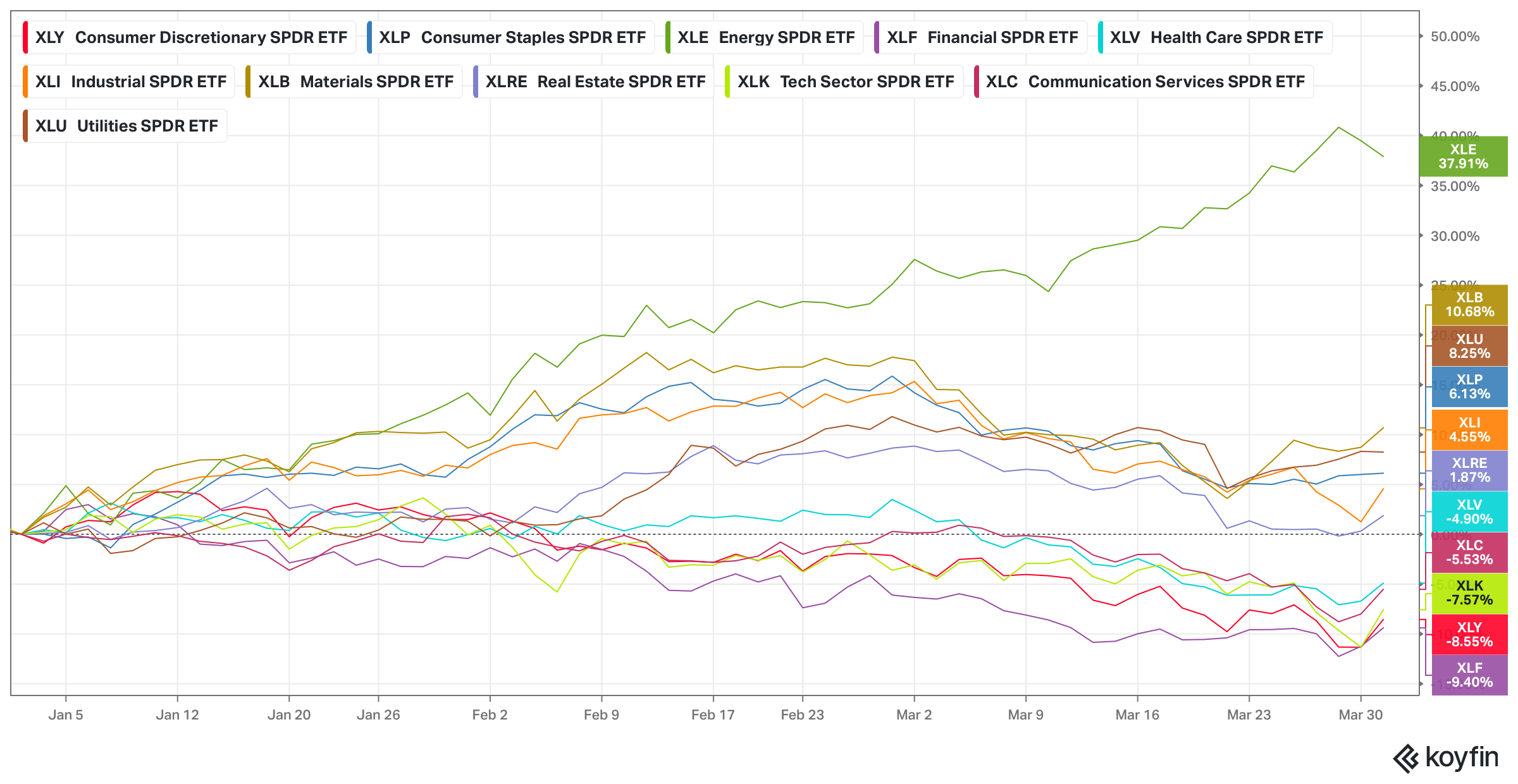Toggle XLY Consumer Discretionary legend item
The width and height of the screenshot is (1518, 784).
(190, 37)
